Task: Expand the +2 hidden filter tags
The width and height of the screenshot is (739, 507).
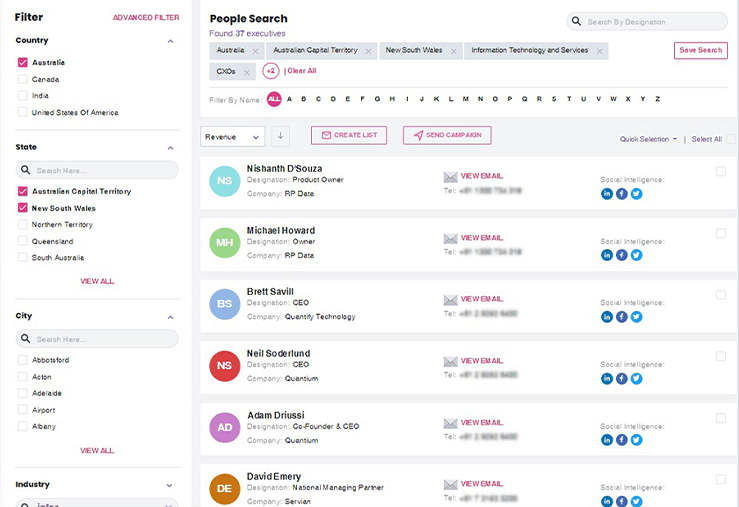Action: point(271,71)
